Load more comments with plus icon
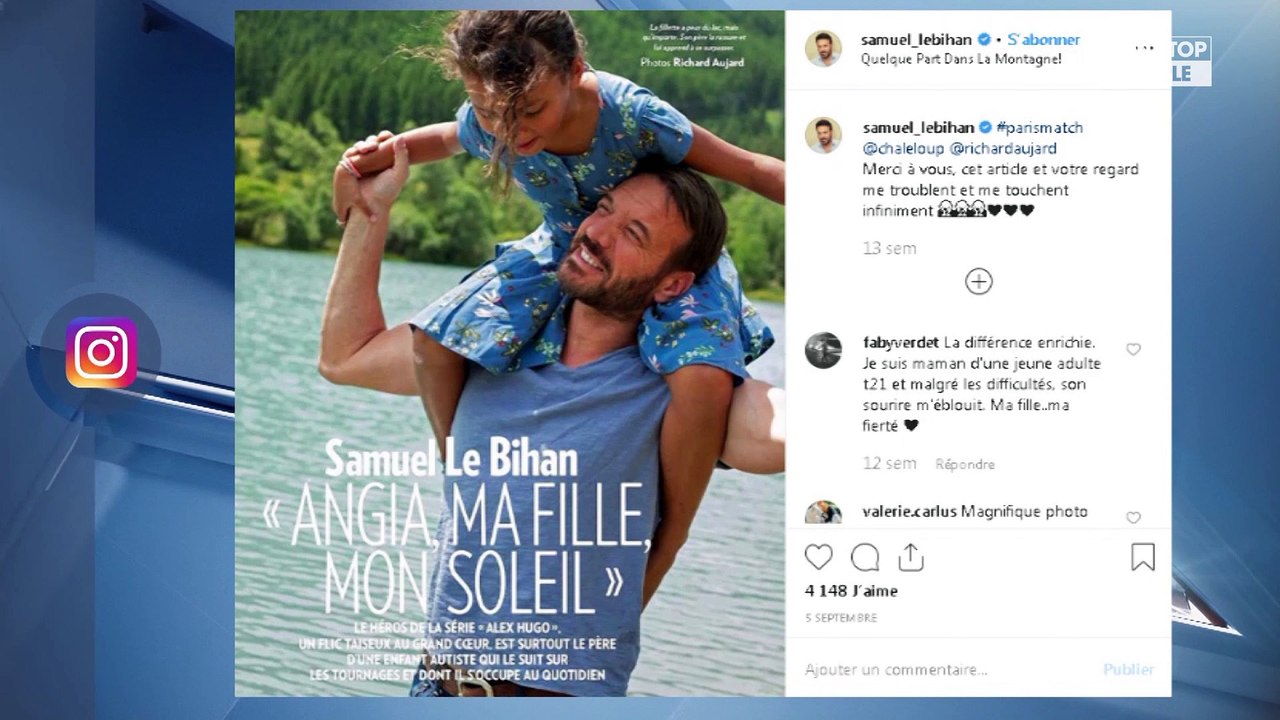The height and width of the screenshot is (720, 1280). pos(978,282)
